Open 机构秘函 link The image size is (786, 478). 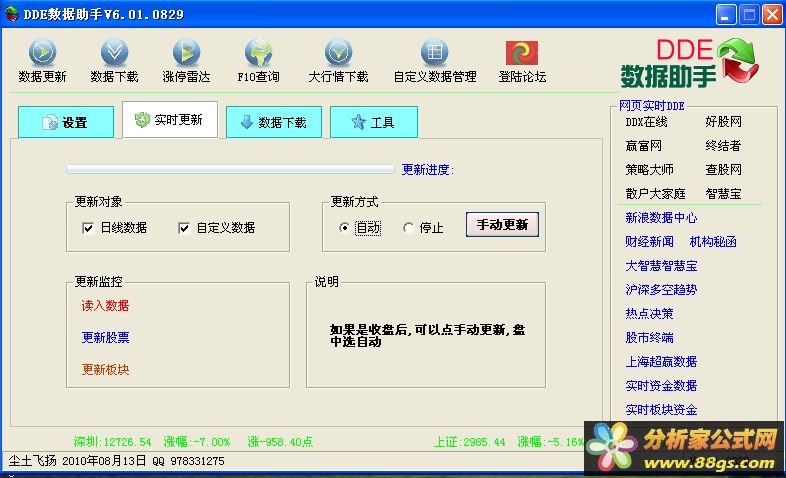coord(713,242)
